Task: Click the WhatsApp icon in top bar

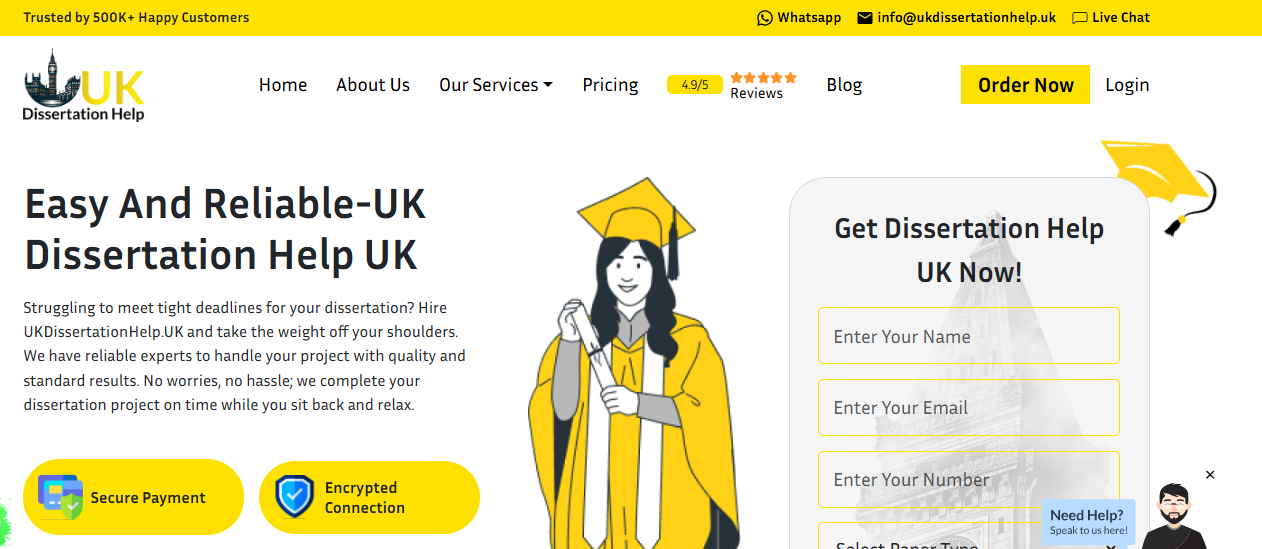Action: 765,18
